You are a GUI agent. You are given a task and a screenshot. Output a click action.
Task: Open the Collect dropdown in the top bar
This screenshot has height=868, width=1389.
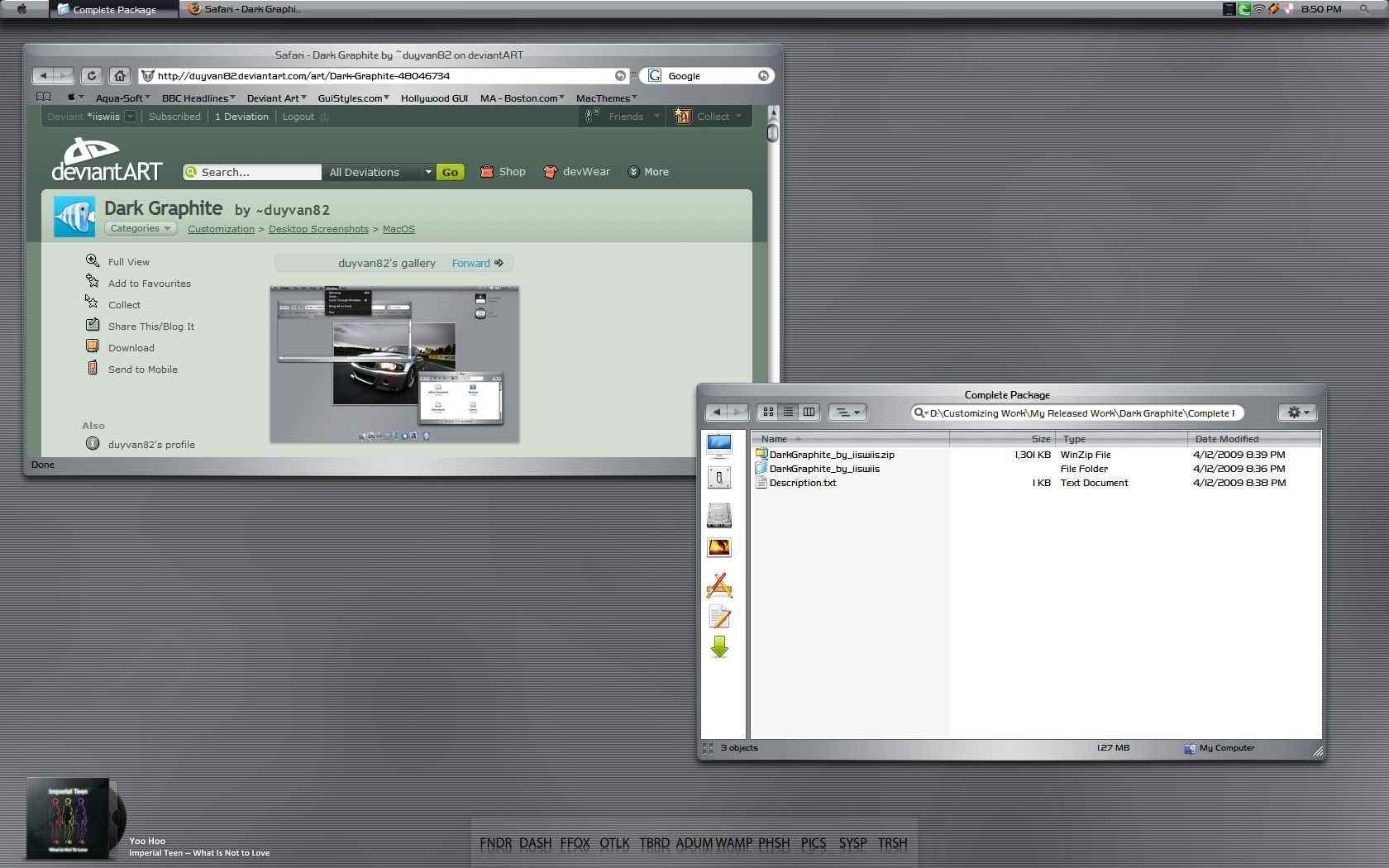tap(709, 117)
